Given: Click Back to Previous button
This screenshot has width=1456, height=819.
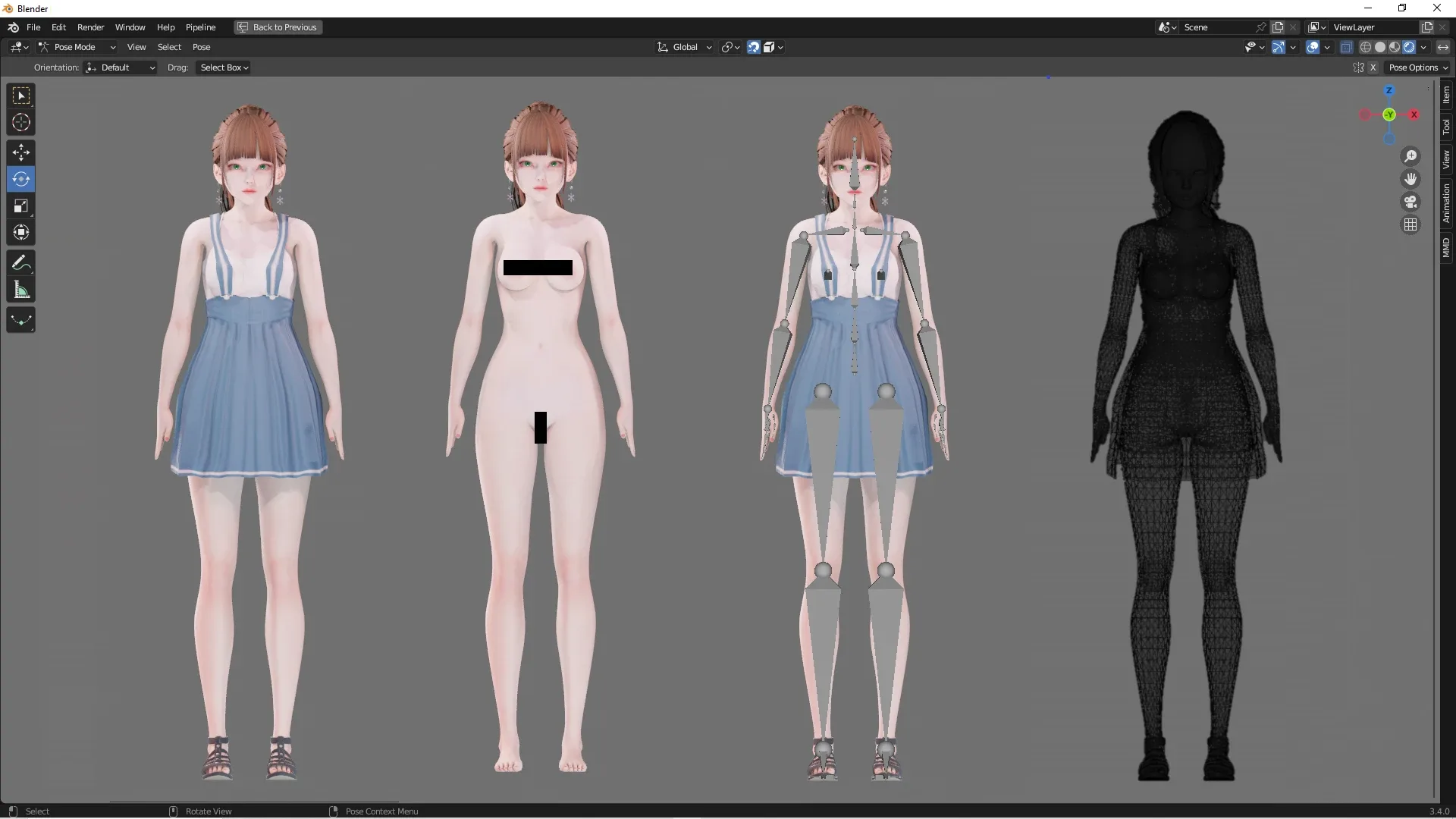Looking at the screenshot, I should coord(278,27).
